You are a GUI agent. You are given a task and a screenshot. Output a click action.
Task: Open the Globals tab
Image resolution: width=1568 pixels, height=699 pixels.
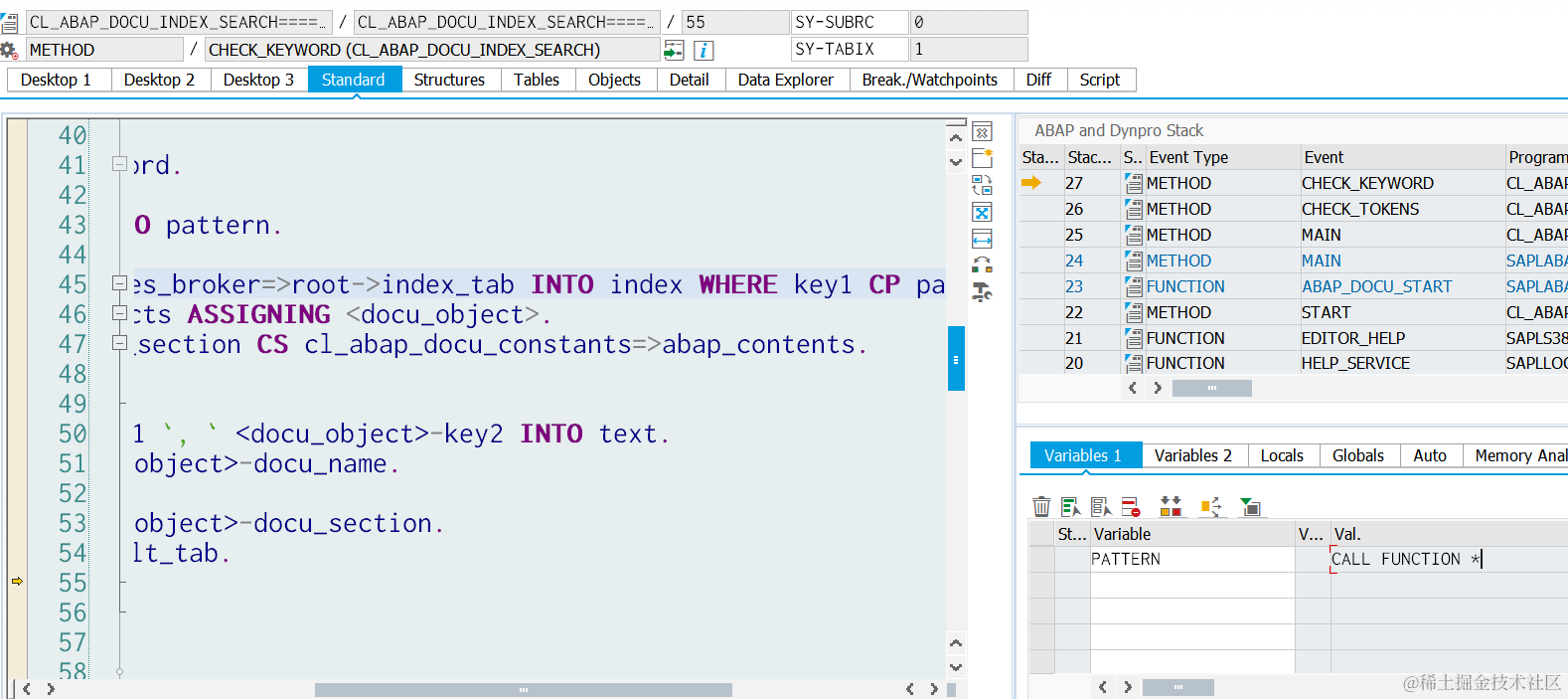click(1358, 455)
